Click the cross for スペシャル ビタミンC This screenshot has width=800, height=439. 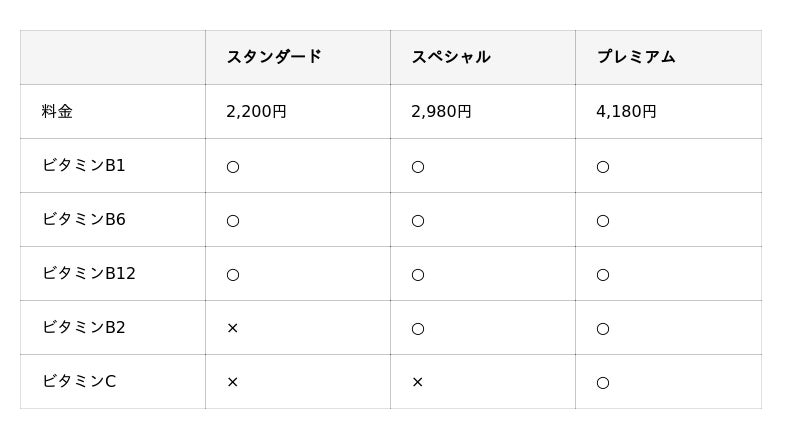tap(418, 383)
